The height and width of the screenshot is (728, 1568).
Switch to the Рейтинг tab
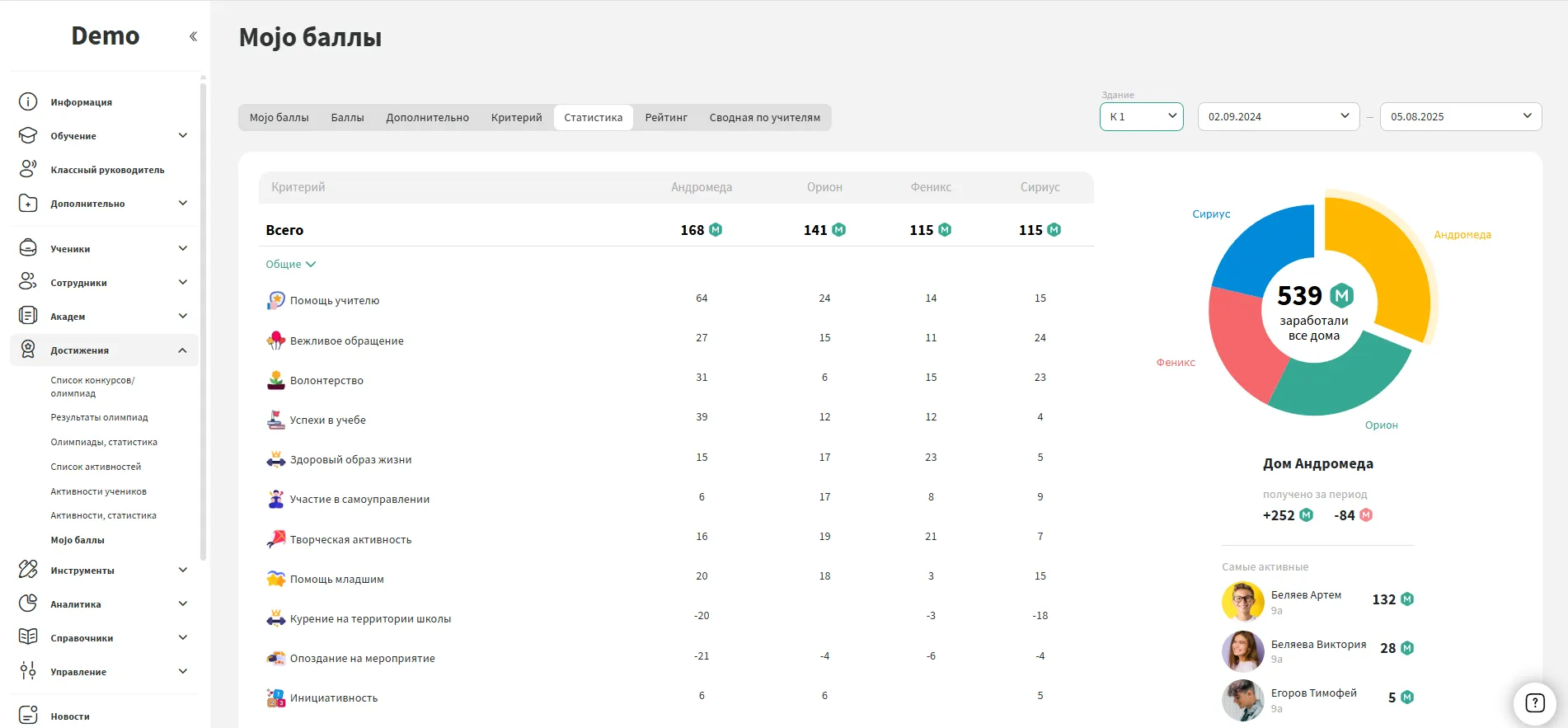tap(666, 118)
